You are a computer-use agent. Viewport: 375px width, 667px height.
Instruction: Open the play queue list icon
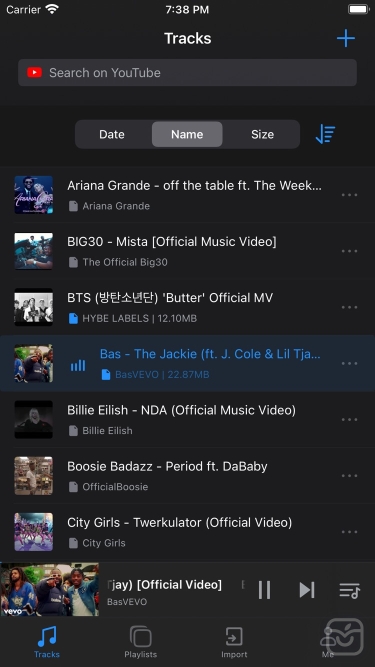(x=349, y=590)
